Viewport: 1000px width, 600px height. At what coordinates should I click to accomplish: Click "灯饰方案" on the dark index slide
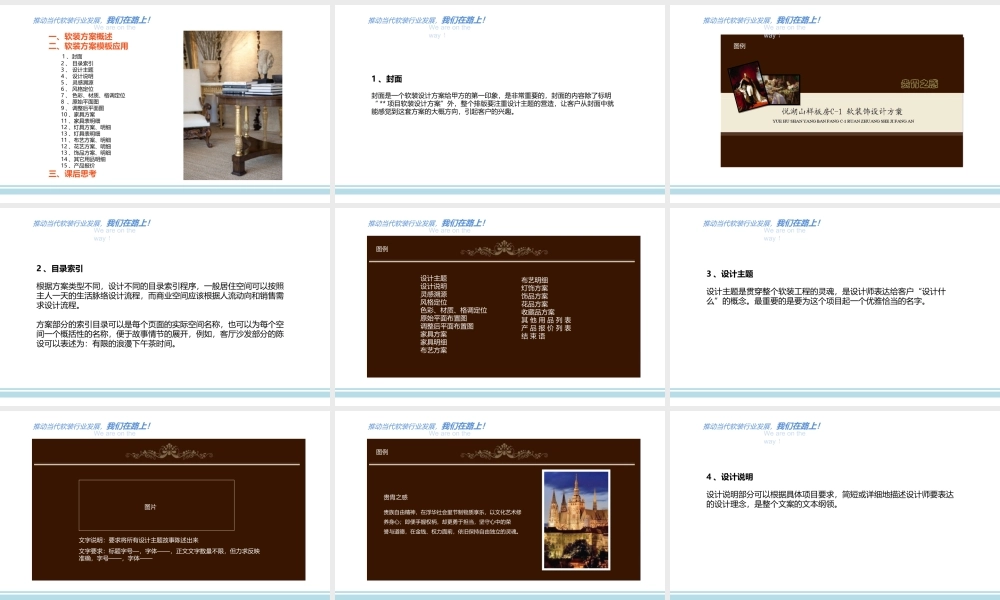(x=534, y=288)
